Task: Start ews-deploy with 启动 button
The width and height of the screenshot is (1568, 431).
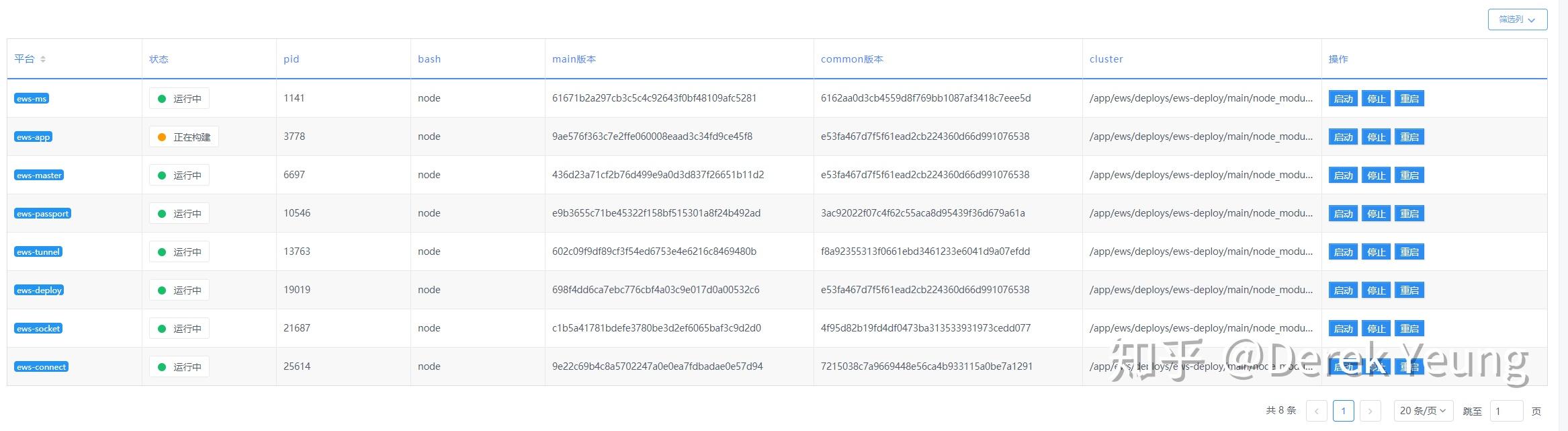Action: tap(1343, 290)
